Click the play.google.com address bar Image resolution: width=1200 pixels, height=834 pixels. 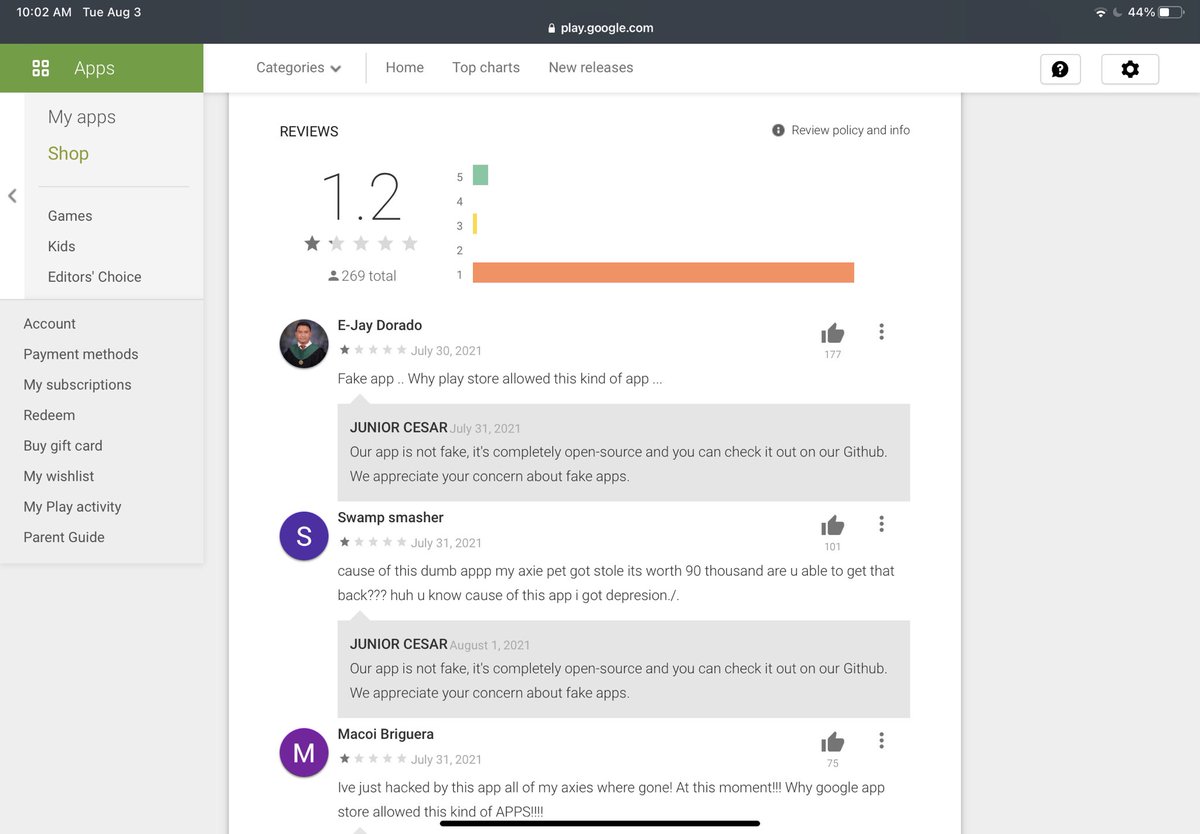point(600,28)
